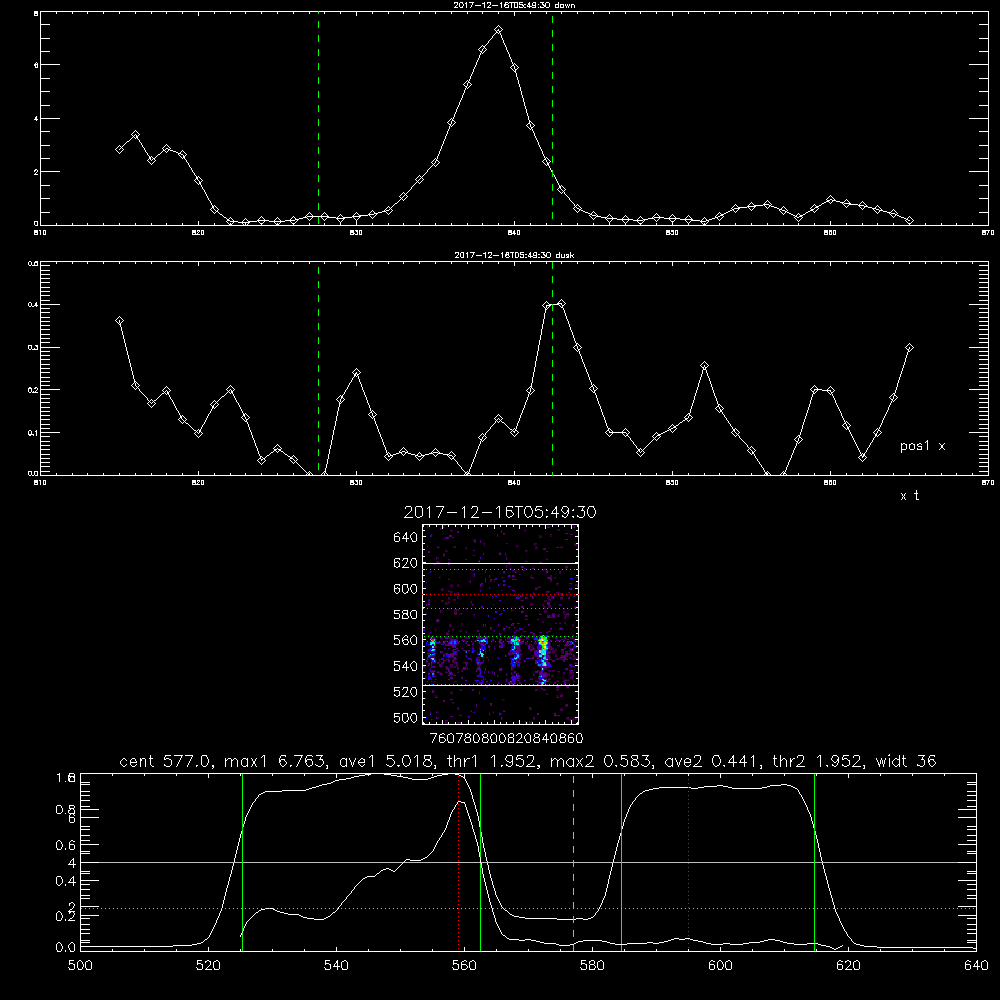The image size is (1000, 1000).
Task: Click the green vertical line near 562 in bottom plot
Action: tap(480, 862)
